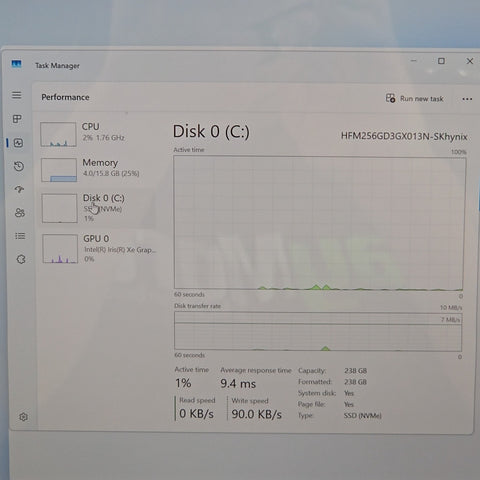Click the Formatted 238 GB value
This screenshot has width=480, height=480.
(355, 382)
